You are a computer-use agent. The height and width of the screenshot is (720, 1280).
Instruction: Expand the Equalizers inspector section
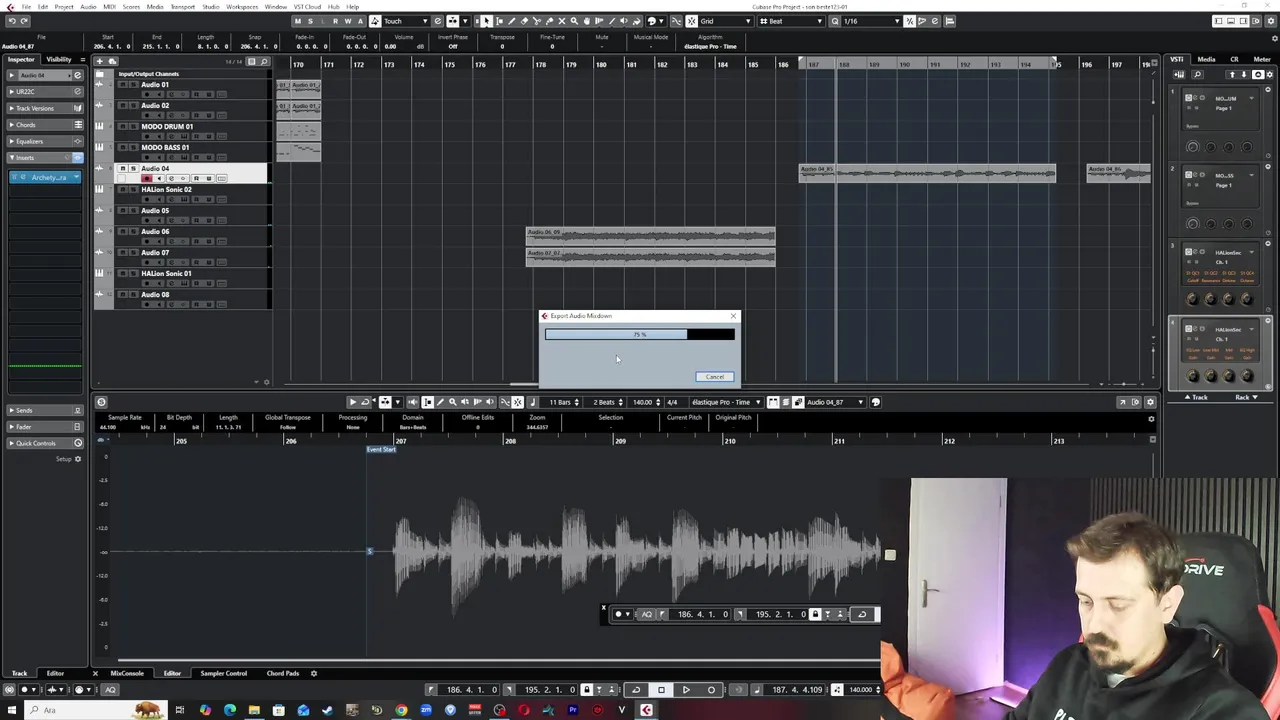pos(45,141)
